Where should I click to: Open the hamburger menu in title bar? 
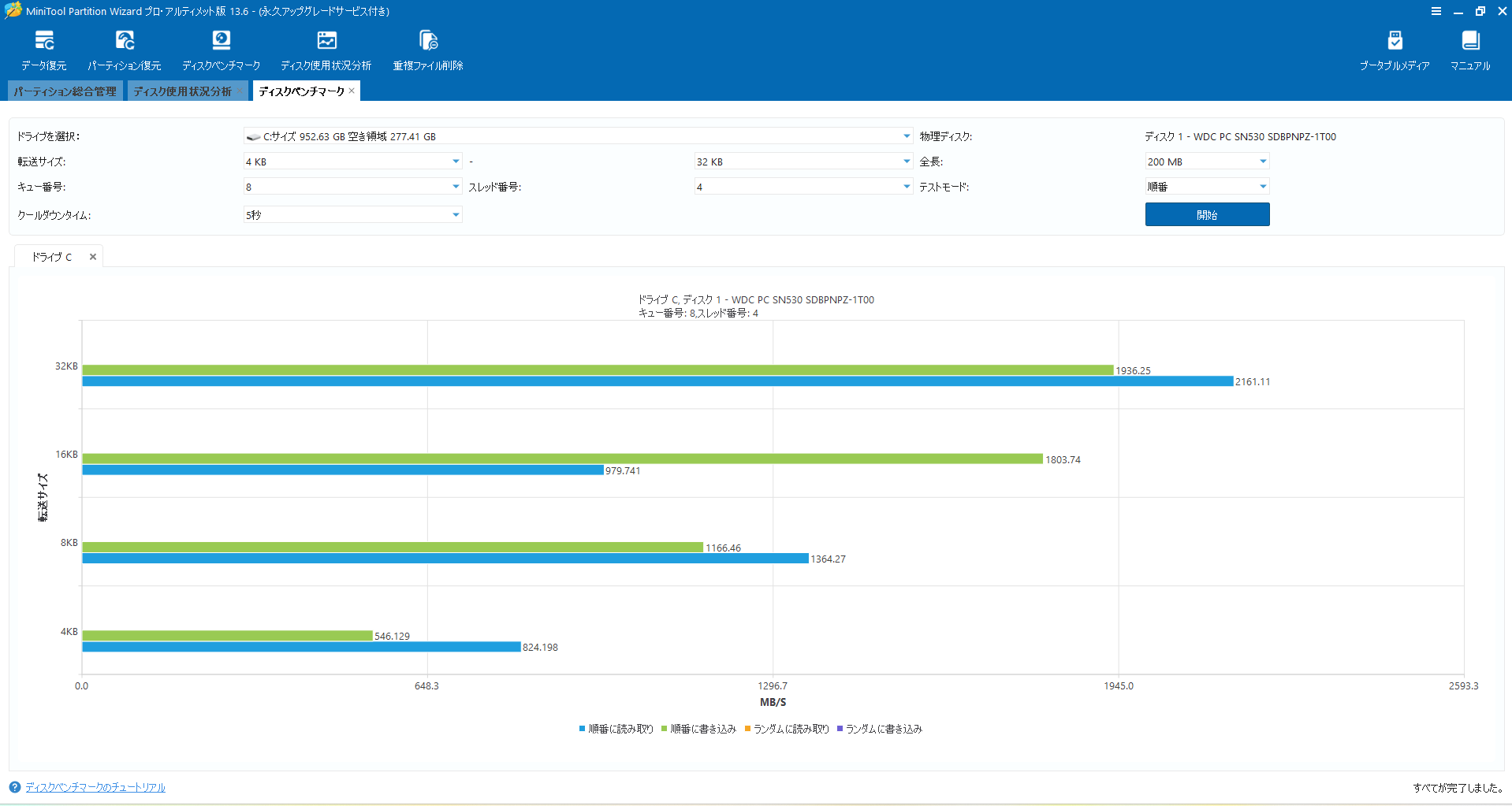(x=1436, y=11)
